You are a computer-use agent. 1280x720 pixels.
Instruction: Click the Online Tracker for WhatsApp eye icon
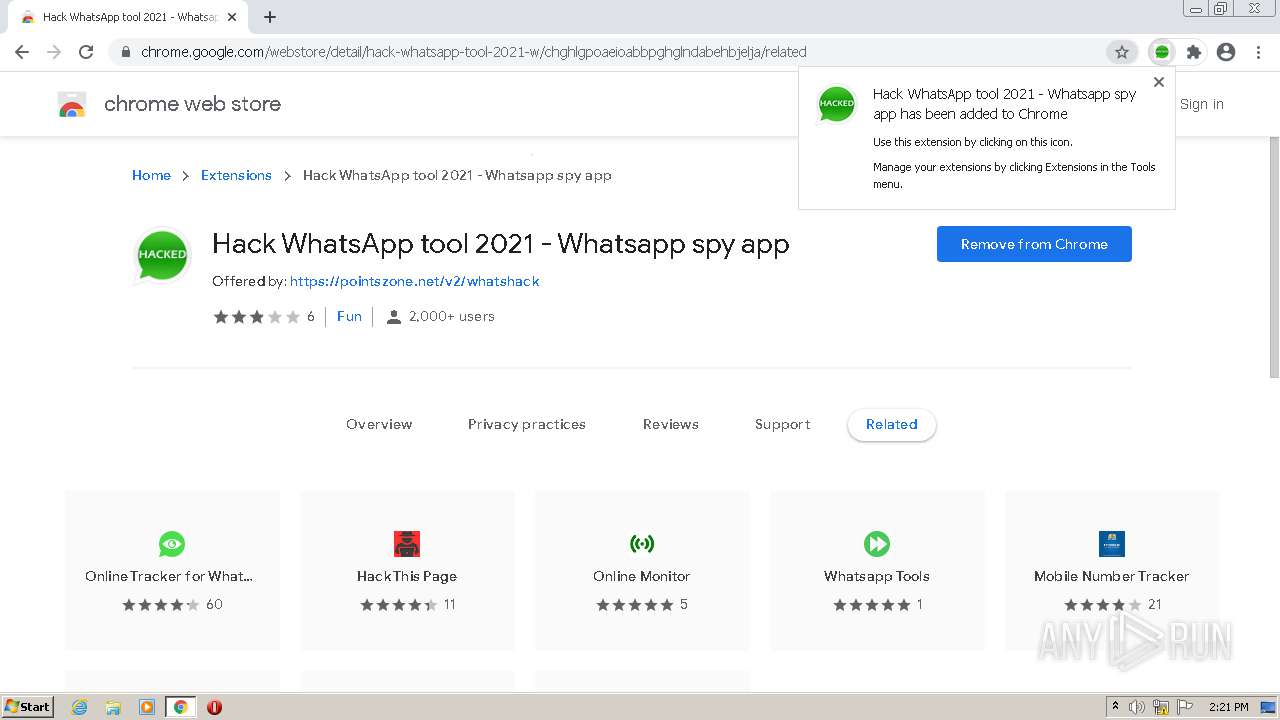coord(172,544)
